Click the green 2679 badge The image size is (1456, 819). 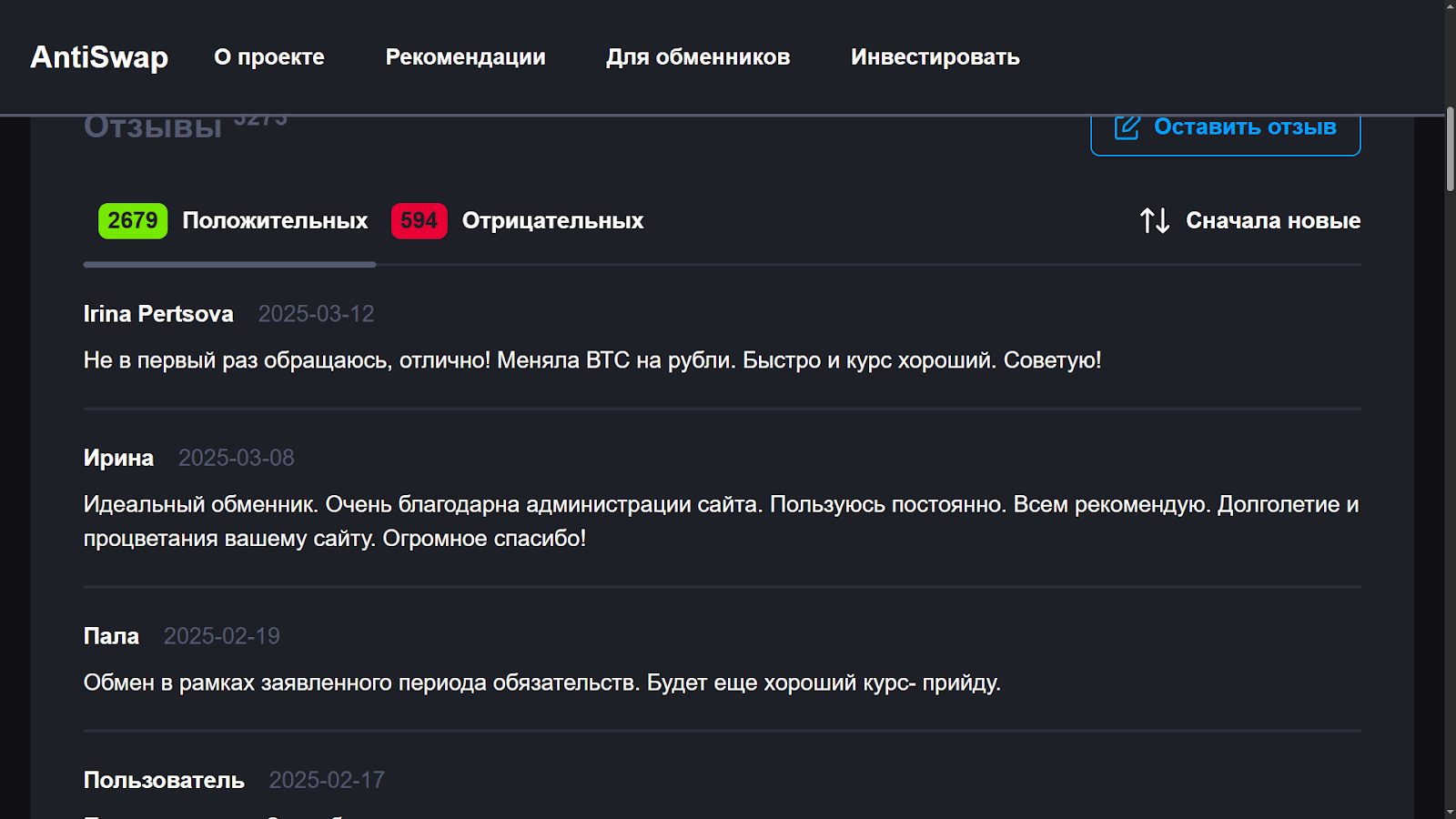(133, 221)
